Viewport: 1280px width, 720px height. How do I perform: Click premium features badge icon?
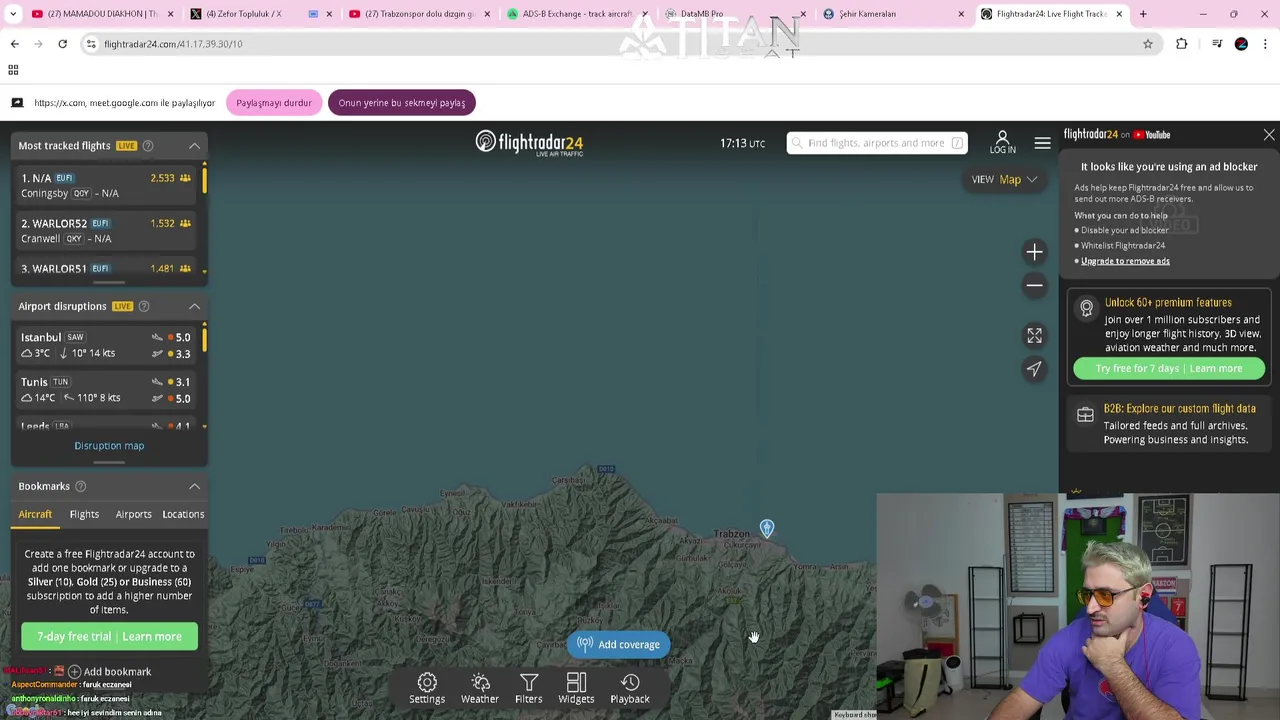(x=1086, y=309)
